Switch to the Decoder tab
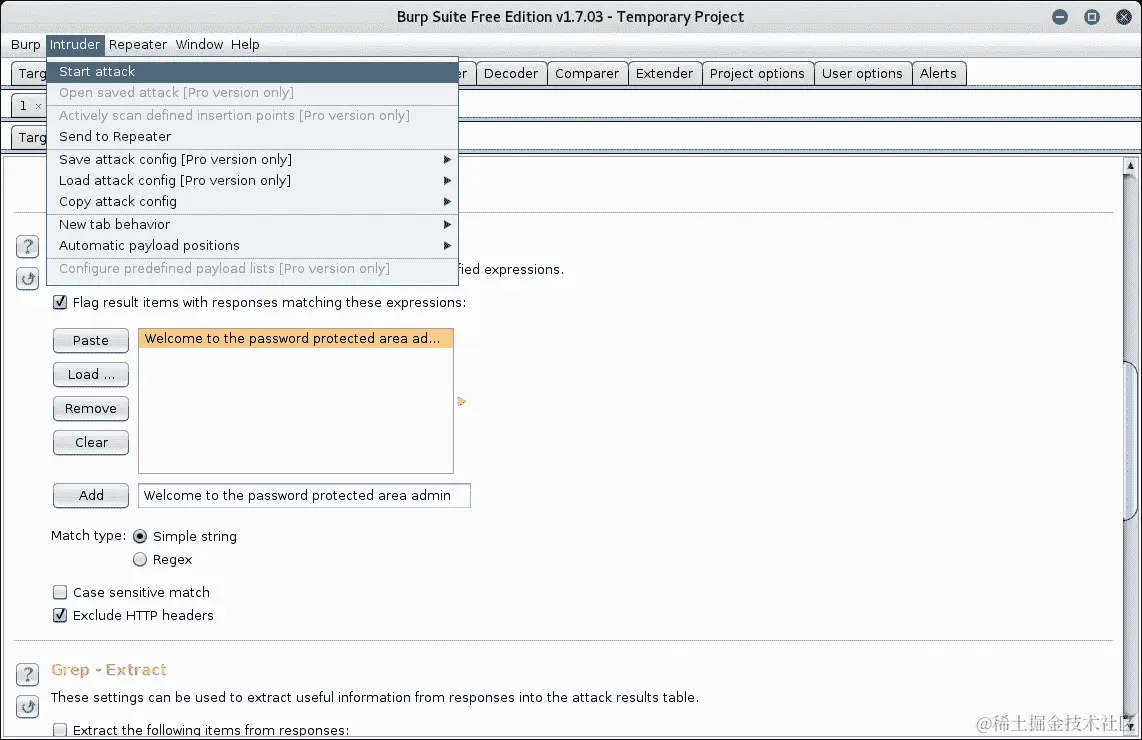This screenshot has width=1142, height=740. (x=511, y=74)
